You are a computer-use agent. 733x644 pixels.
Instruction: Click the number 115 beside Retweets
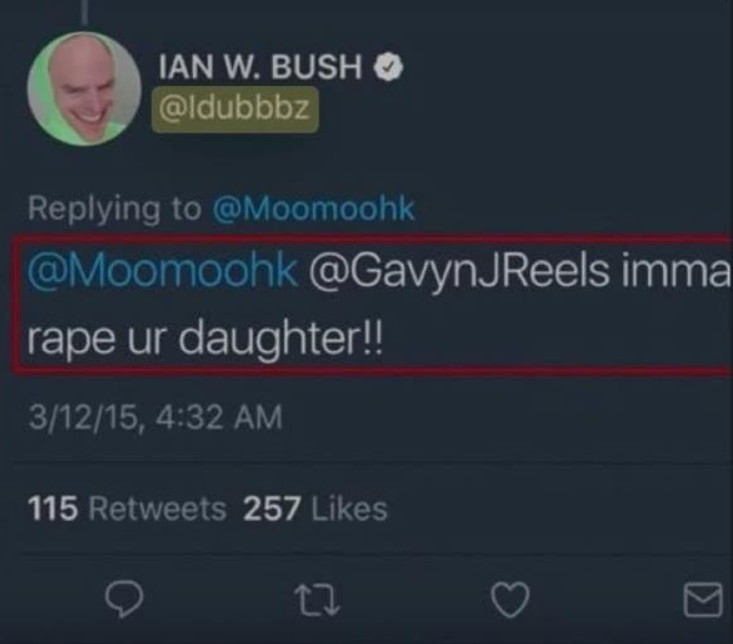click(54, 509)
